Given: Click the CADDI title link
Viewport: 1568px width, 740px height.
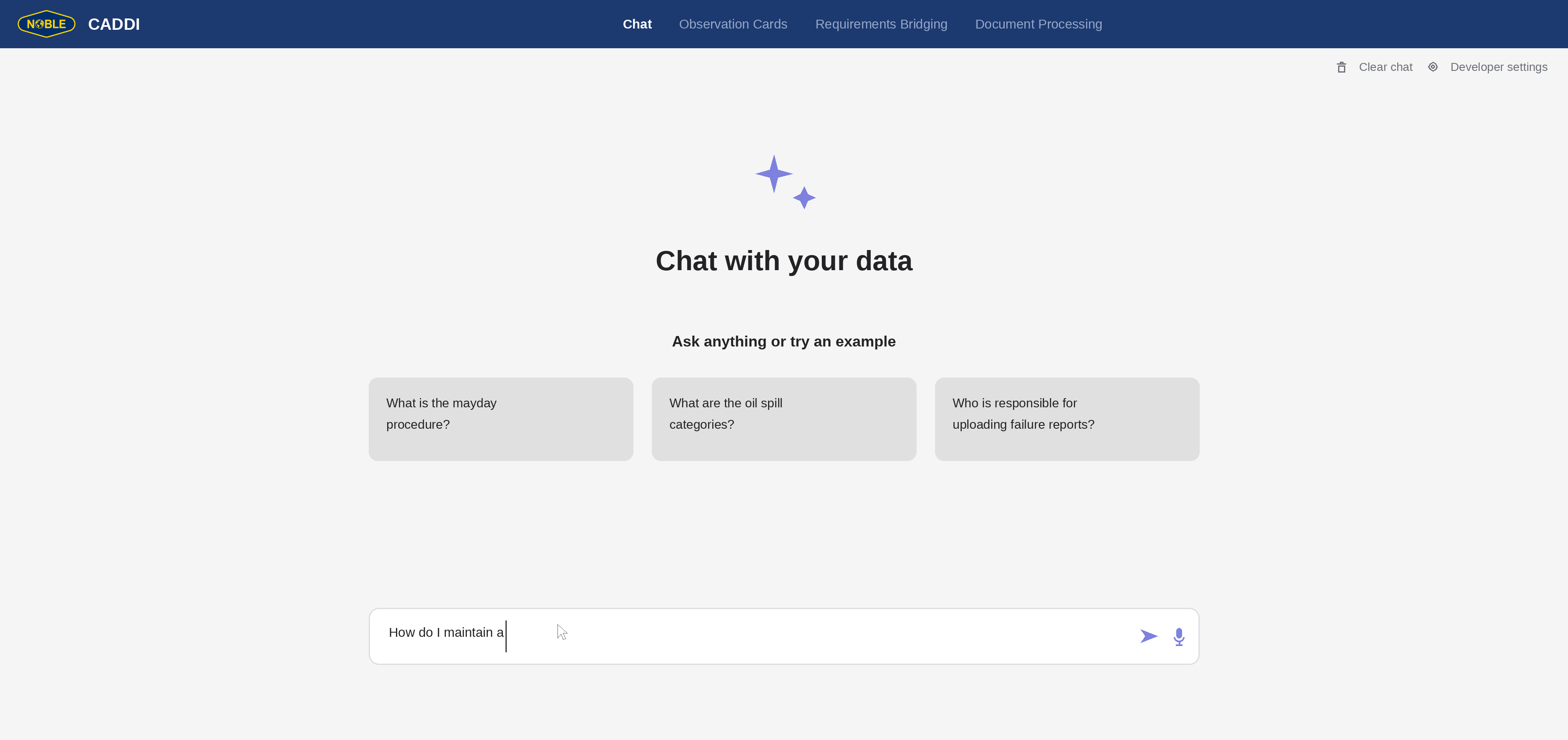Looking at the screenshot, I should 114,24.
